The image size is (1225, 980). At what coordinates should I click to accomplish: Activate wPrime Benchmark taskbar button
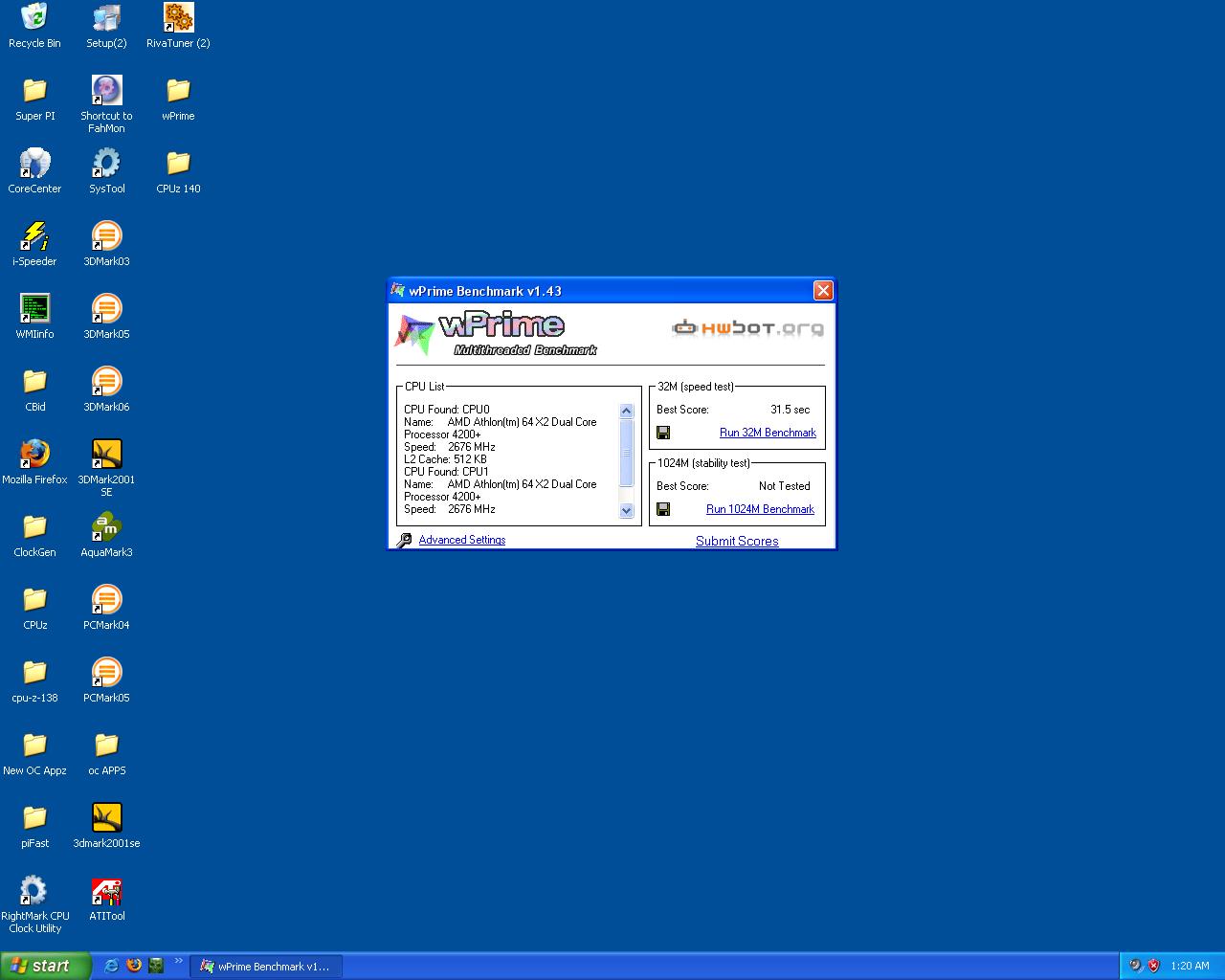[x=266, y=967]
